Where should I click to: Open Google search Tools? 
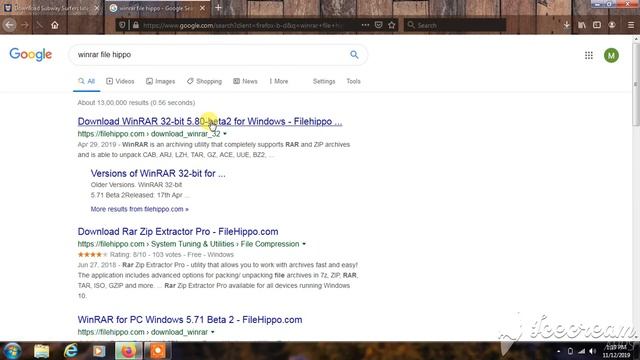tap(353, 81)
